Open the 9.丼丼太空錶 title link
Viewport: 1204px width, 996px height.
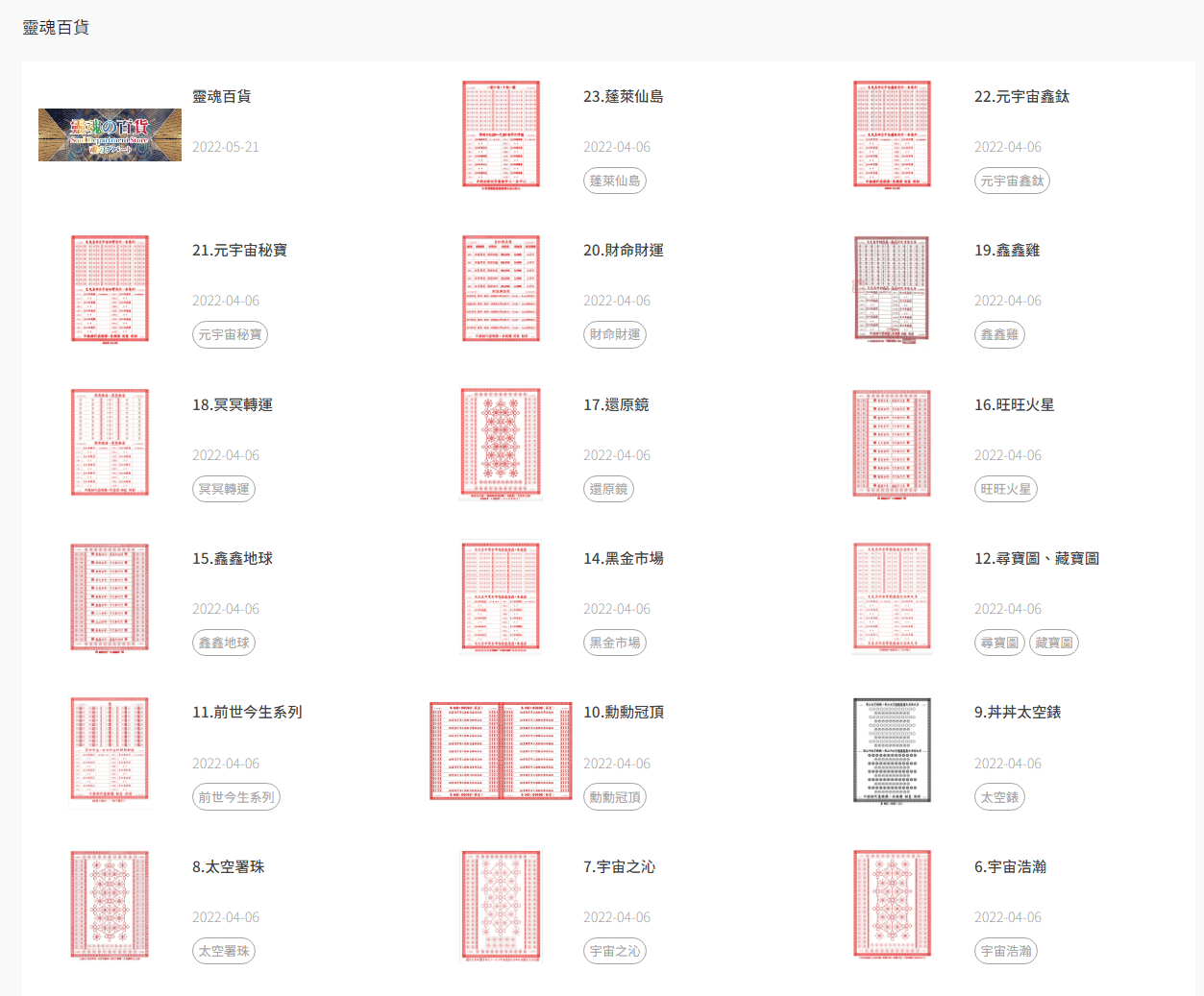(x=1018, y=712)
